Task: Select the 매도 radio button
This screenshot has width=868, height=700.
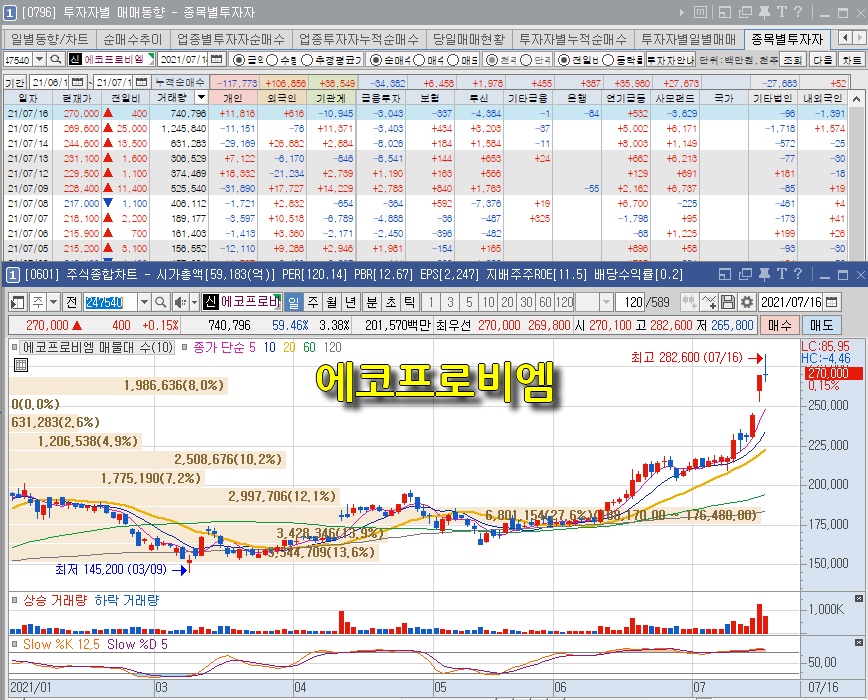Action: pos(453,60)
